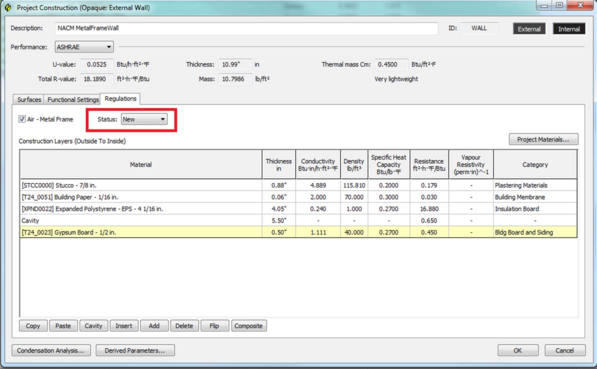Select the Cavity layer row
597x369 pixels.
[x=298, y=220]
